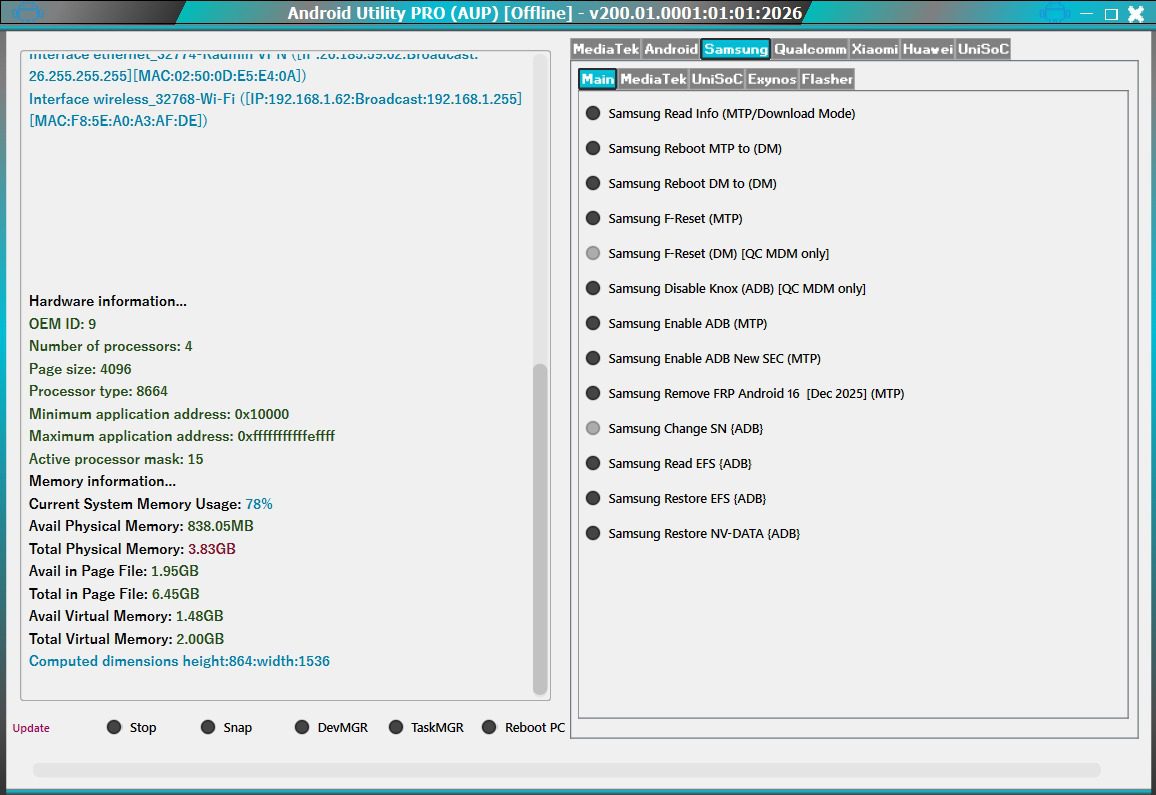This screenshot has width=1156, height=795.
Task: Click 'Total Virtual Memory: 2.00GB' line
Action: [x=126, y=639]
